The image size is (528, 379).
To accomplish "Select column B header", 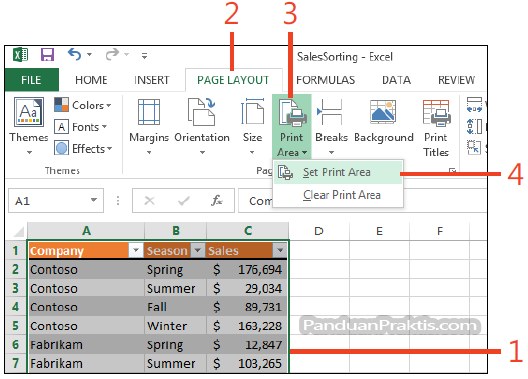I will (x=176, y=231).
